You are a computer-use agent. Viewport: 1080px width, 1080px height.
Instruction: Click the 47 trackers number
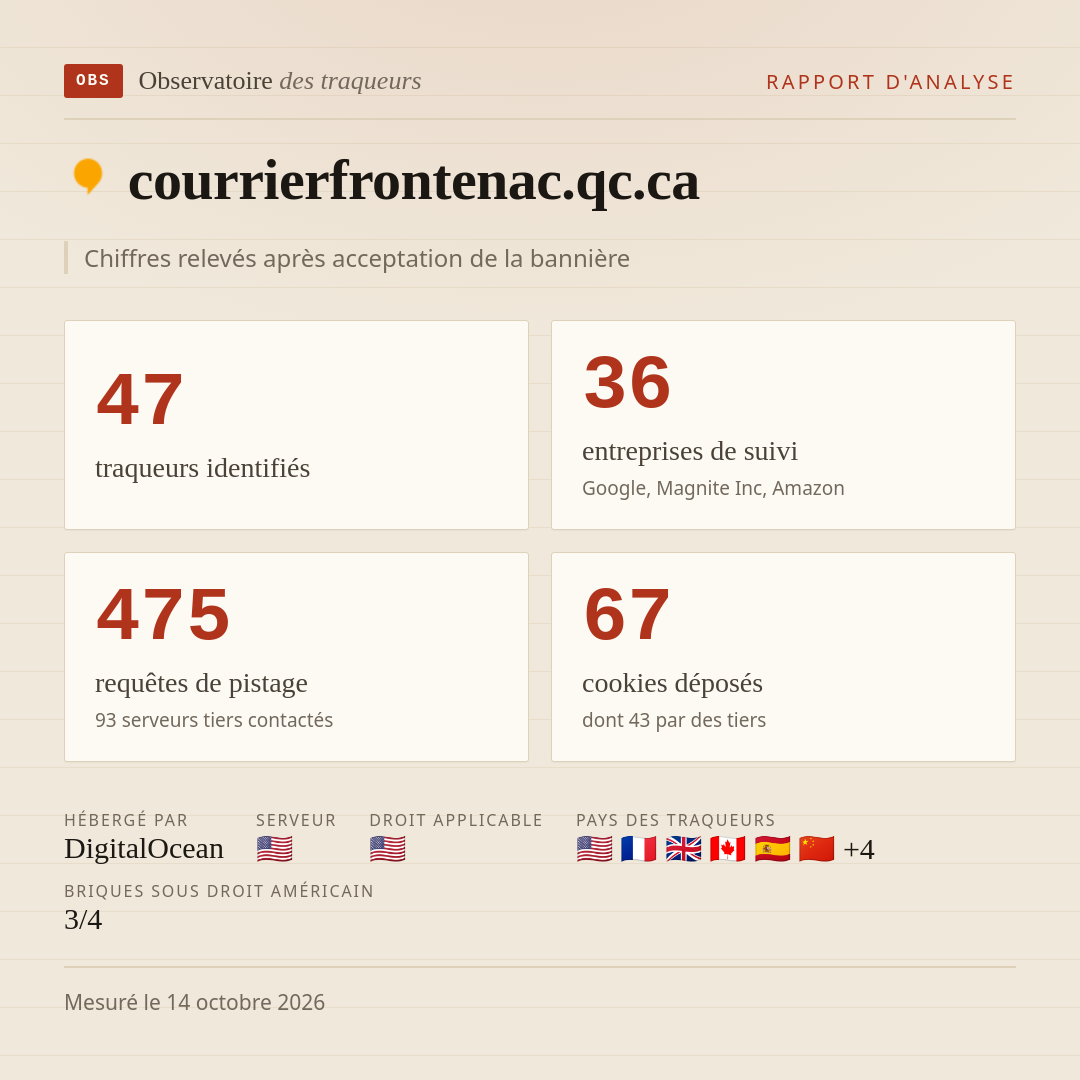pos(140,399)
